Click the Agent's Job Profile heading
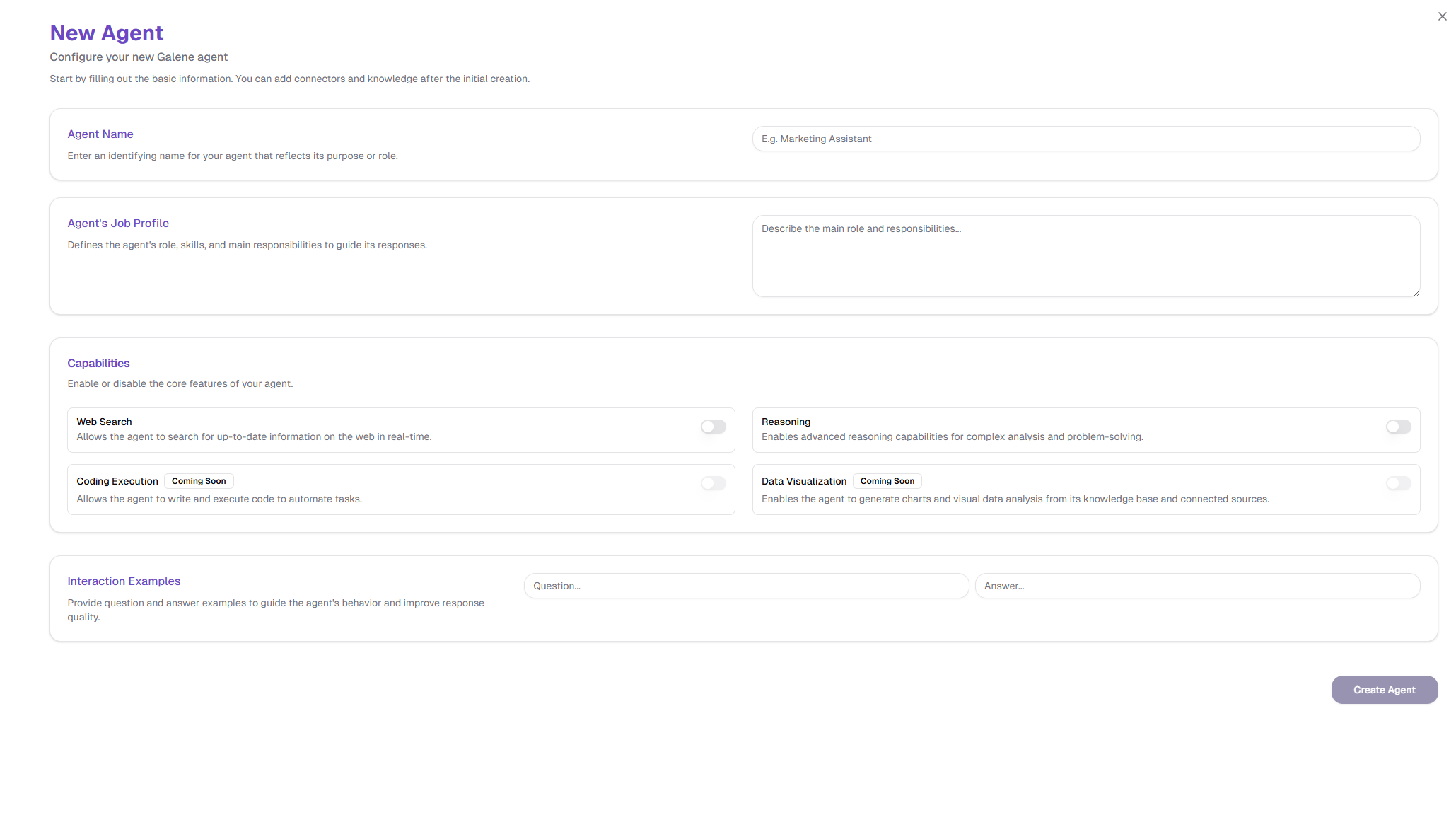 click(118, 223)
